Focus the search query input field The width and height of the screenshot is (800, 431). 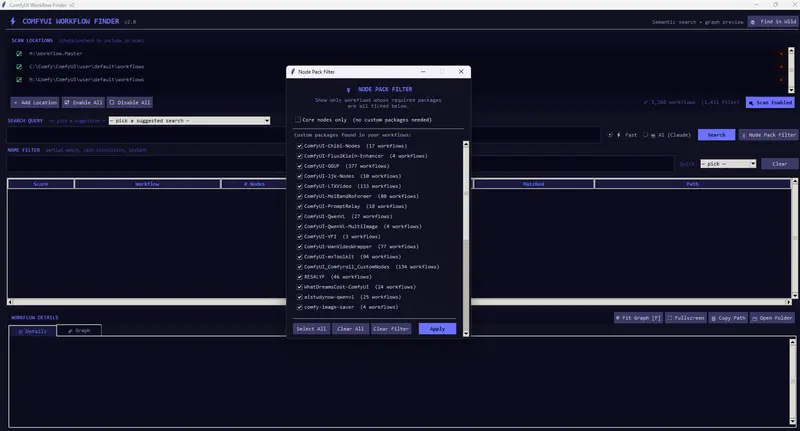[303, 135]
